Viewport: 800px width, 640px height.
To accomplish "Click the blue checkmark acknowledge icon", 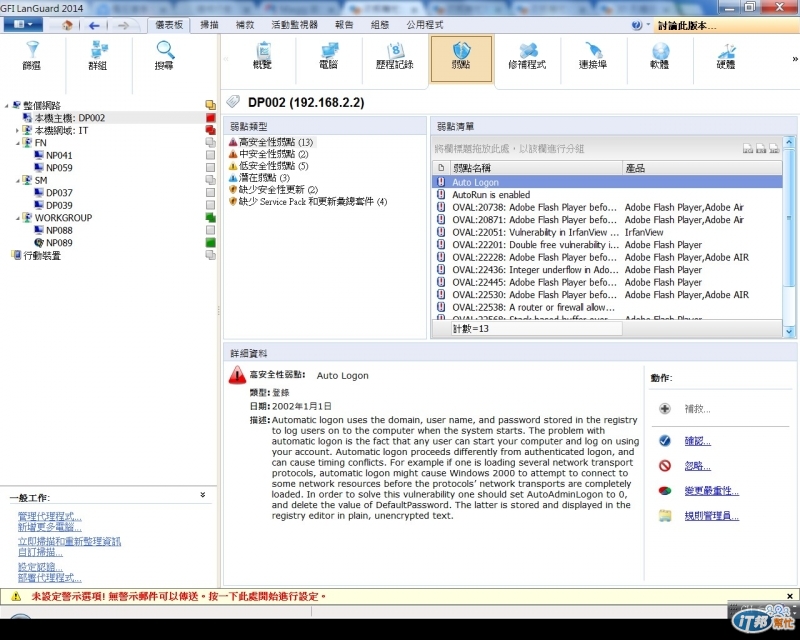I will 665,441.
